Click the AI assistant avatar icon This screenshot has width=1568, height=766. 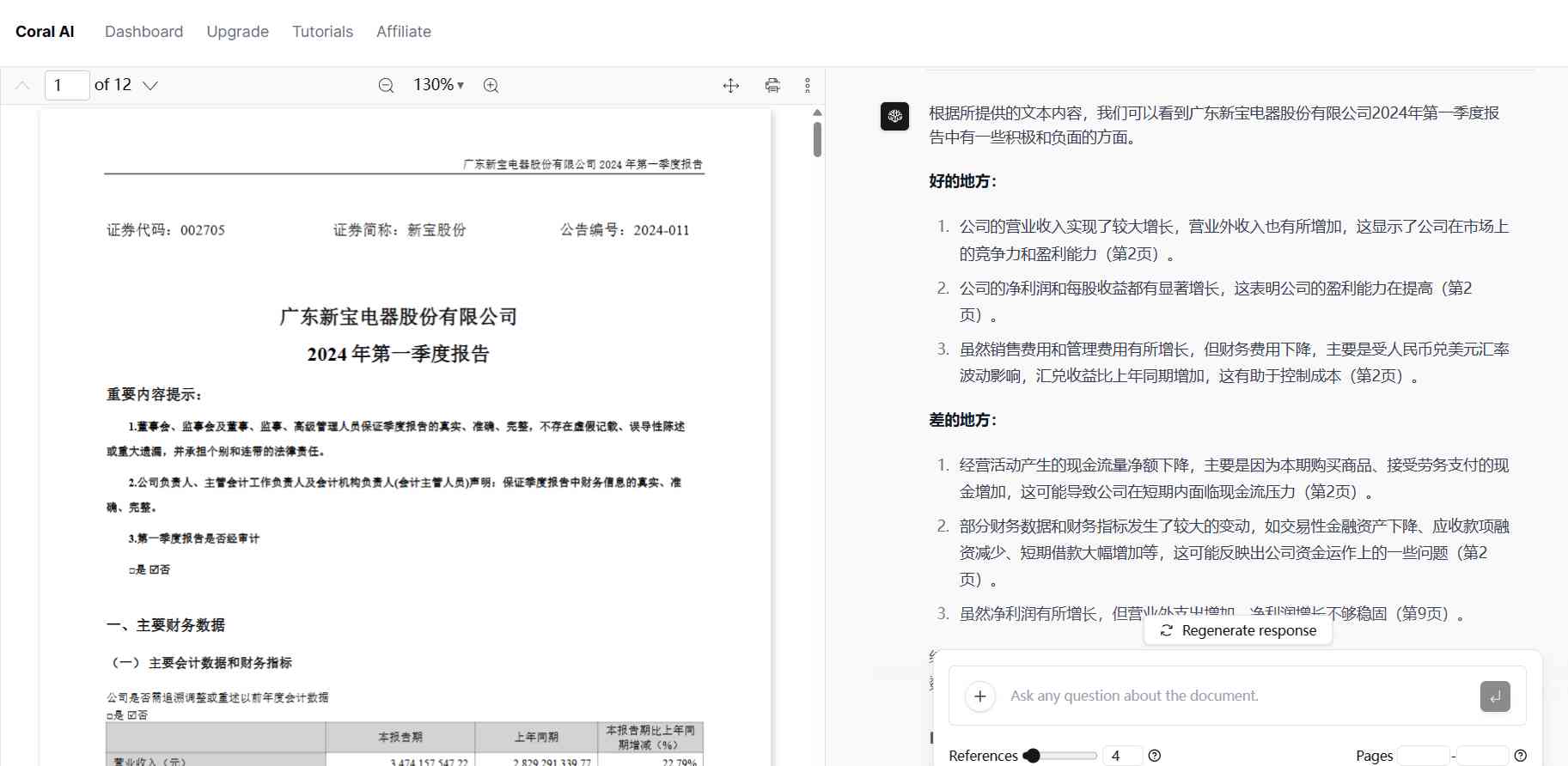[x=894, y=116]
